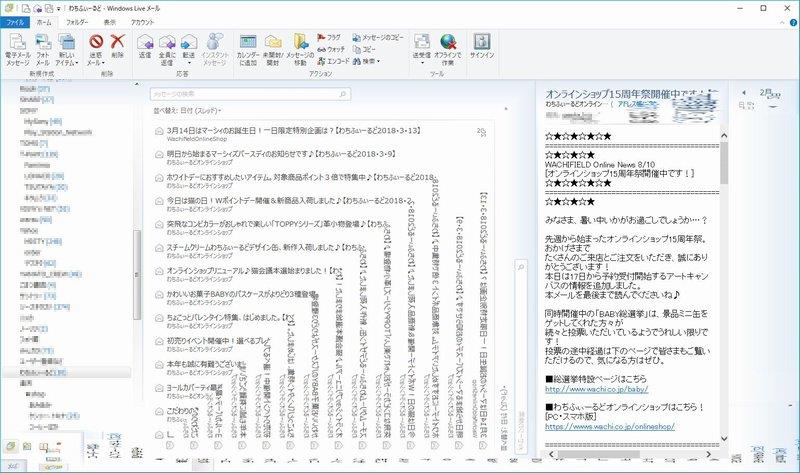Open the 並べ替え: 日付 sort dropdown
Viewport: 800px width, 473px height.
pyautogui.click(x=187, y=110)
